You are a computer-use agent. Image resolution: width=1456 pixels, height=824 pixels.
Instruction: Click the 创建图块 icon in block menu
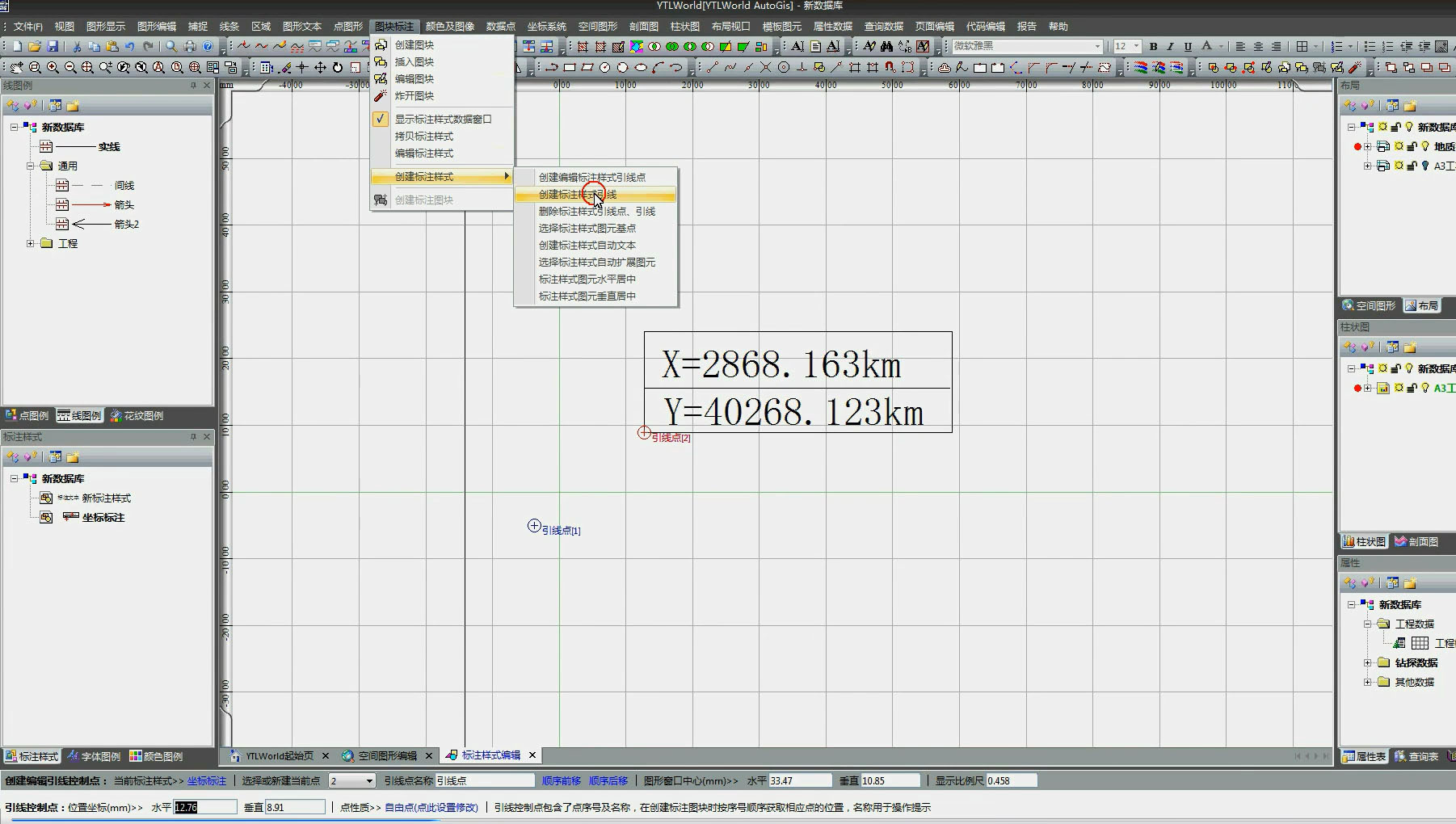click(381, 44)
